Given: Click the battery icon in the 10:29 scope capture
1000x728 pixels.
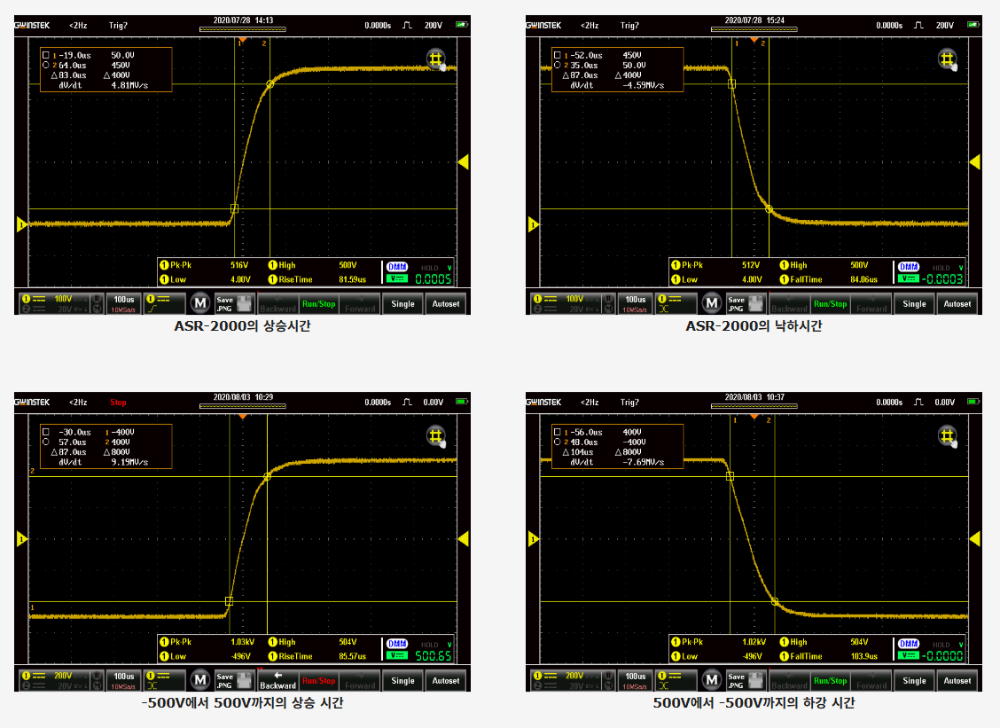Looking at the screenshot, I should (461, 402).
